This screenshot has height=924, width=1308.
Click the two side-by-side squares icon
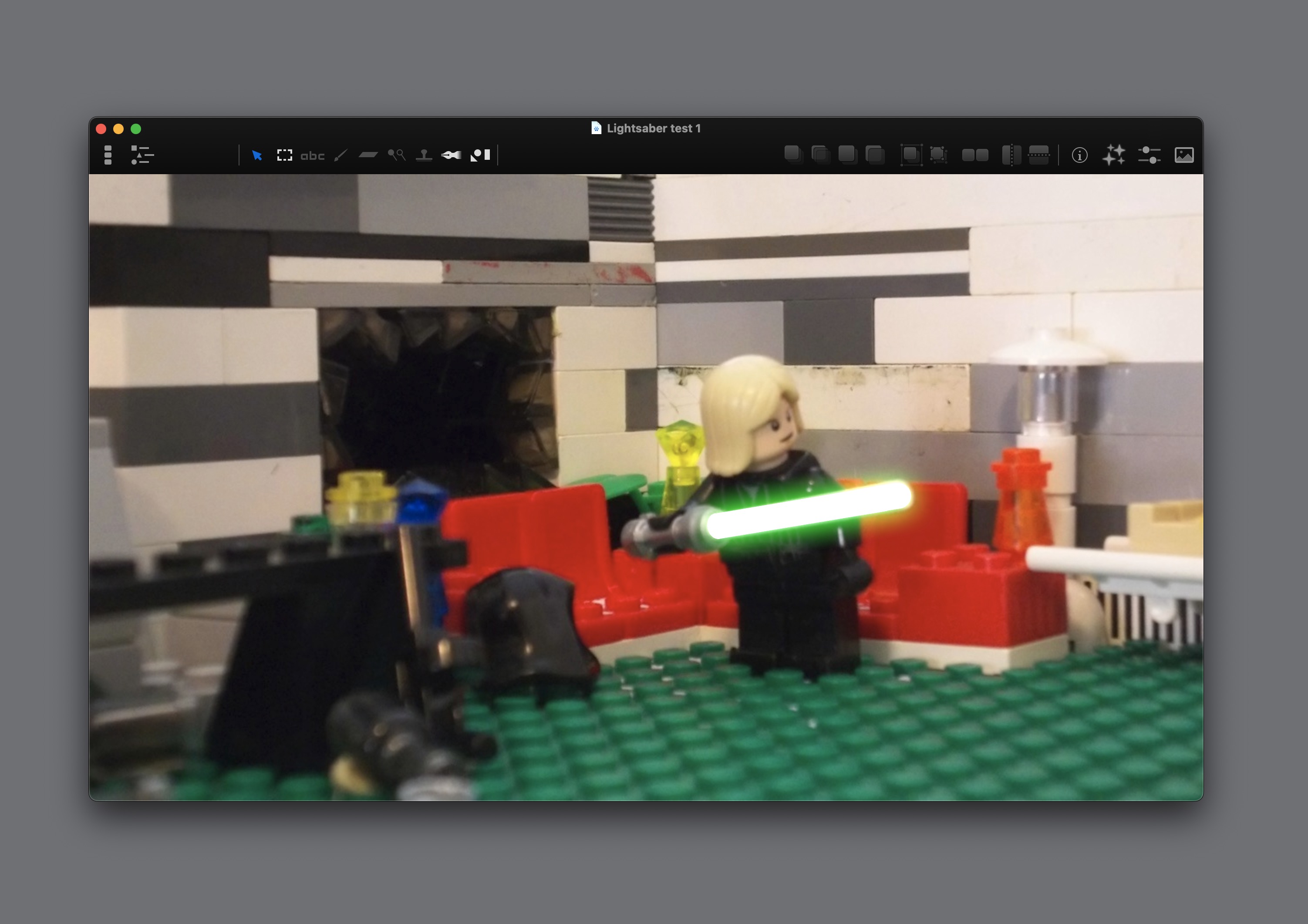click(x=975, y=155)
